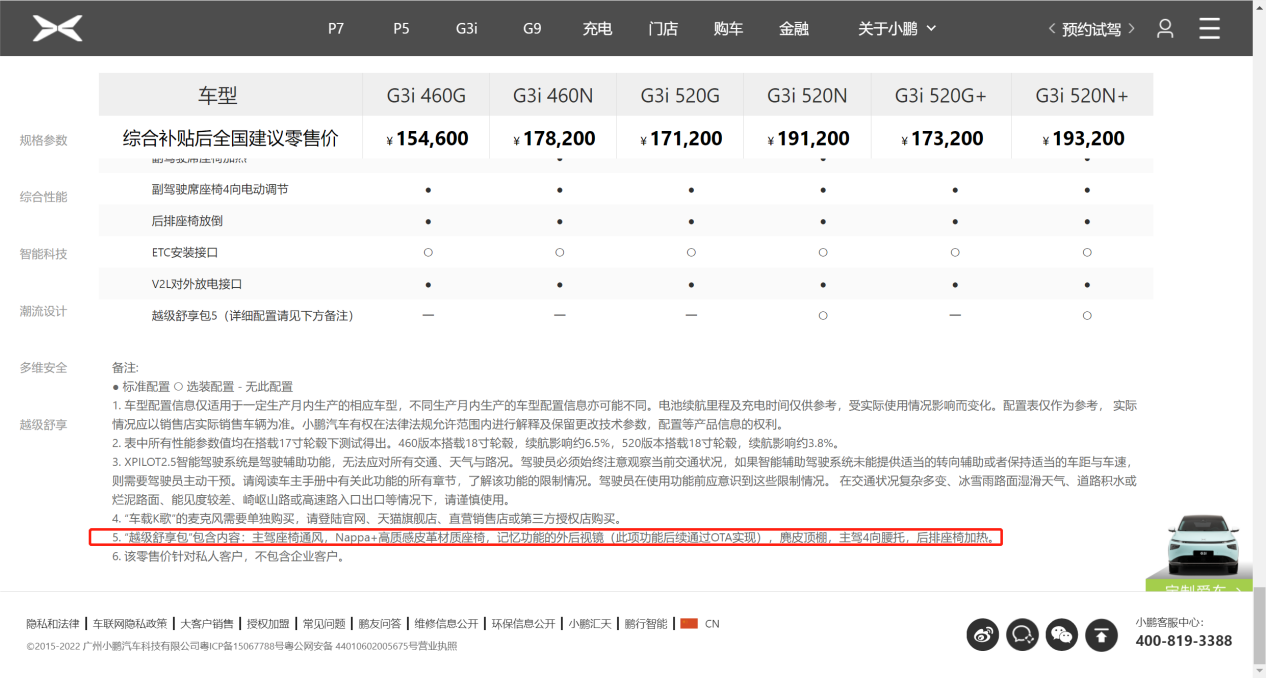Open the 鹏行智能 footer link
This screenshot has width=1266, height=678.
pos(646,623)
